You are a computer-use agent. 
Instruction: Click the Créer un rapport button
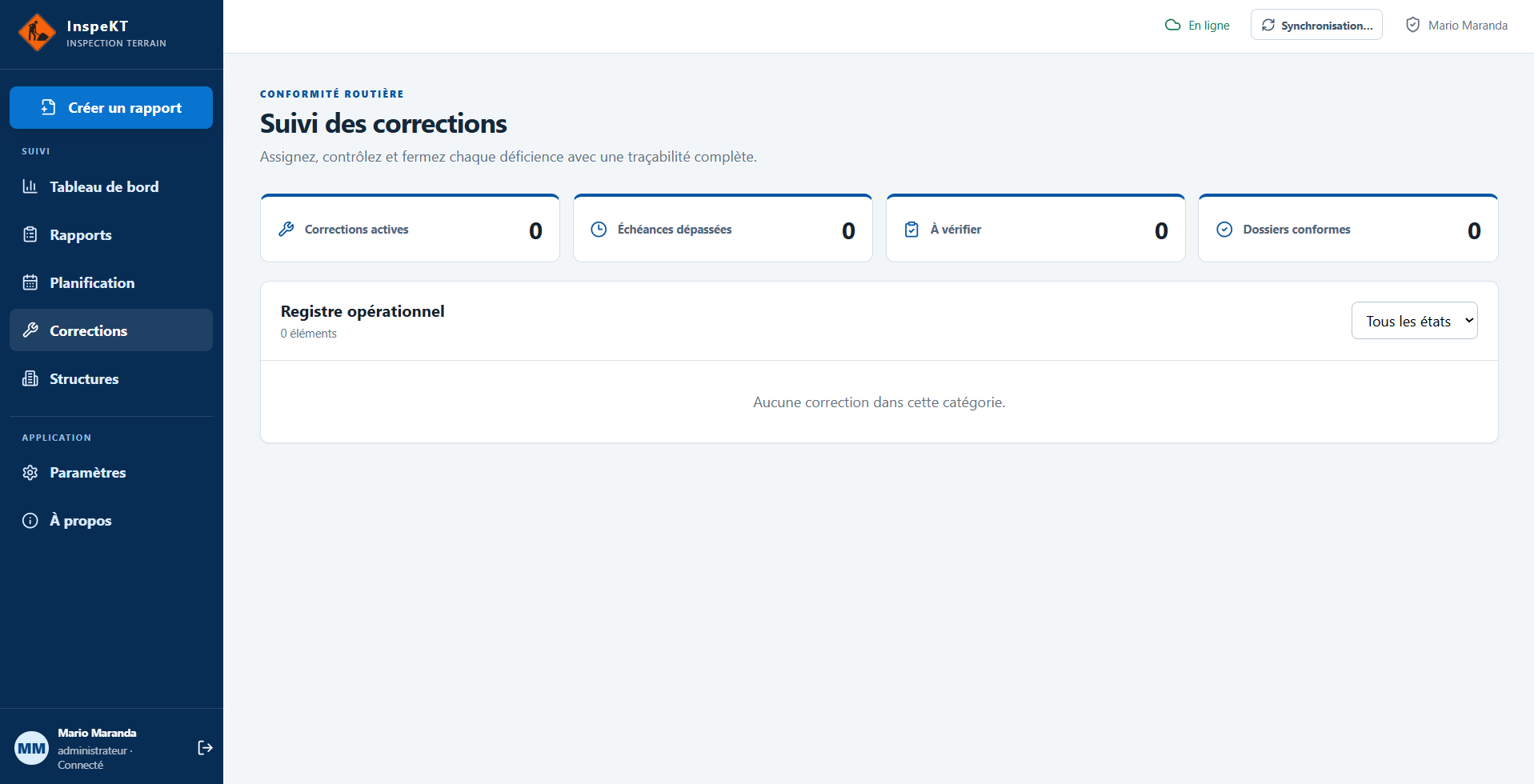pyautogui.click(x=111, y=107)
